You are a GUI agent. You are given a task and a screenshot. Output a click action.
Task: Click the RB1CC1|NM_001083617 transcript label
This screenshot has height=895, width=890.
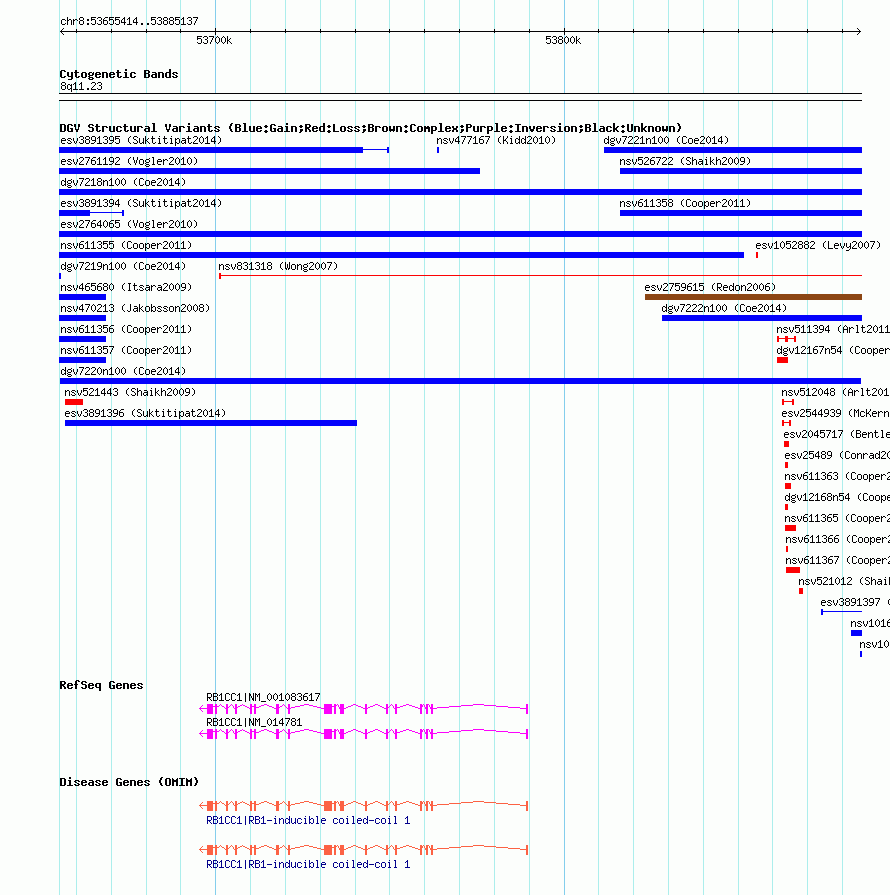click(263, 698)
